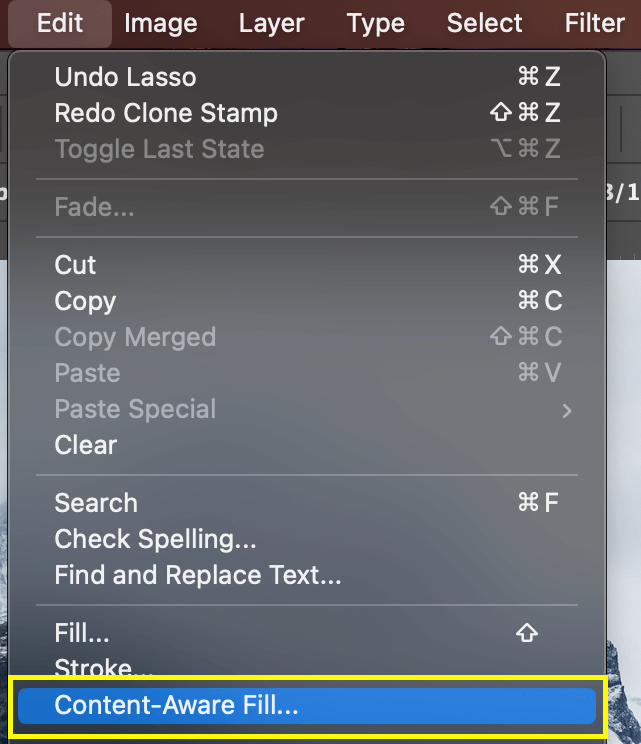Expand the Paste Special submenu arrow
641x744 pixels.
tap(567, 410)
